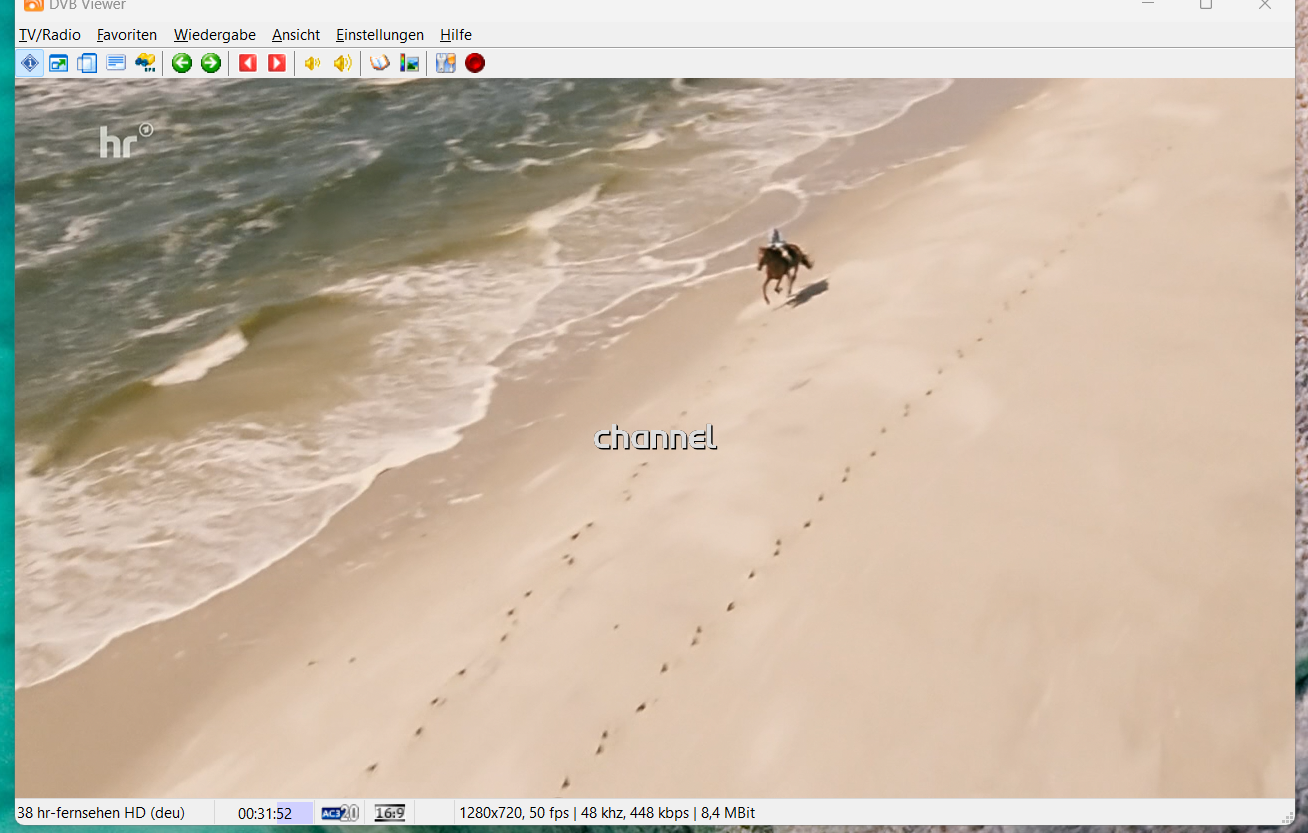Click the 16:9 aspect ratio indicator

pyautogui.click(x=390, y=813)
